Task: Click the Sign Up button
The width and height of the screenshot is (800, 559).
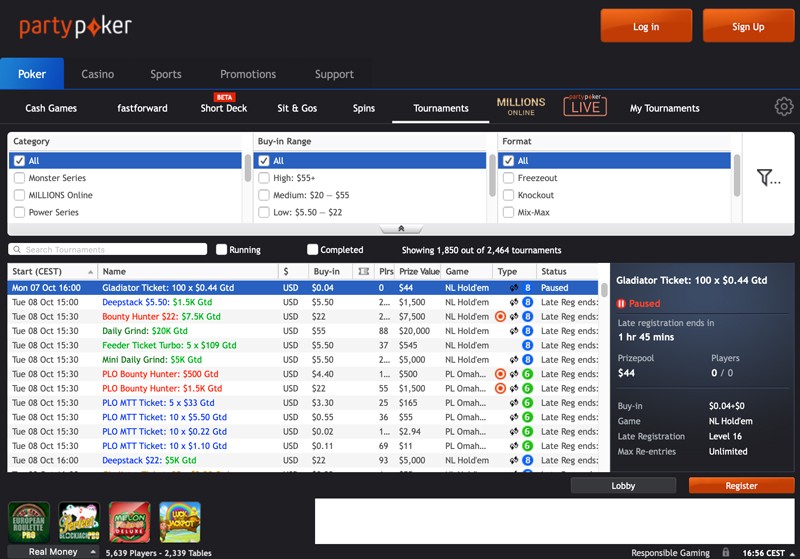Action: click(x=748, y=26)
